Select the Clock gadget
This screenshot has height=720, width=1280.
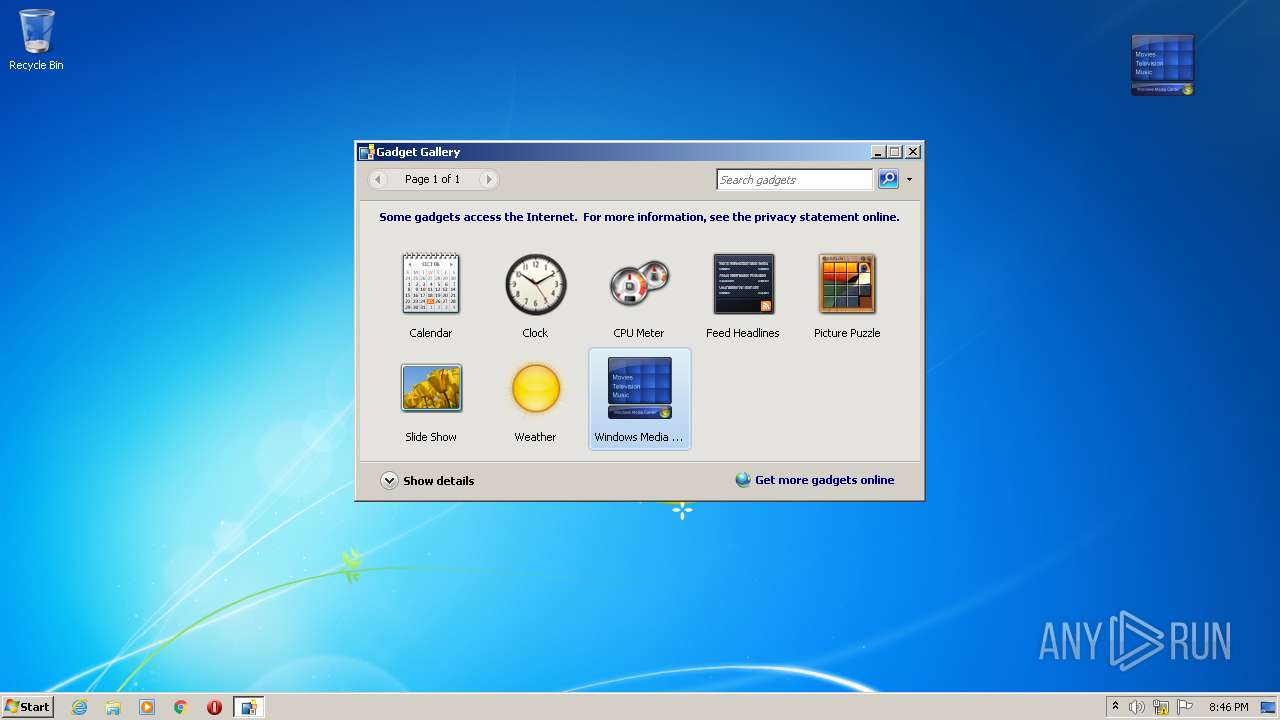pyautogui.click(x=535, y=295)
